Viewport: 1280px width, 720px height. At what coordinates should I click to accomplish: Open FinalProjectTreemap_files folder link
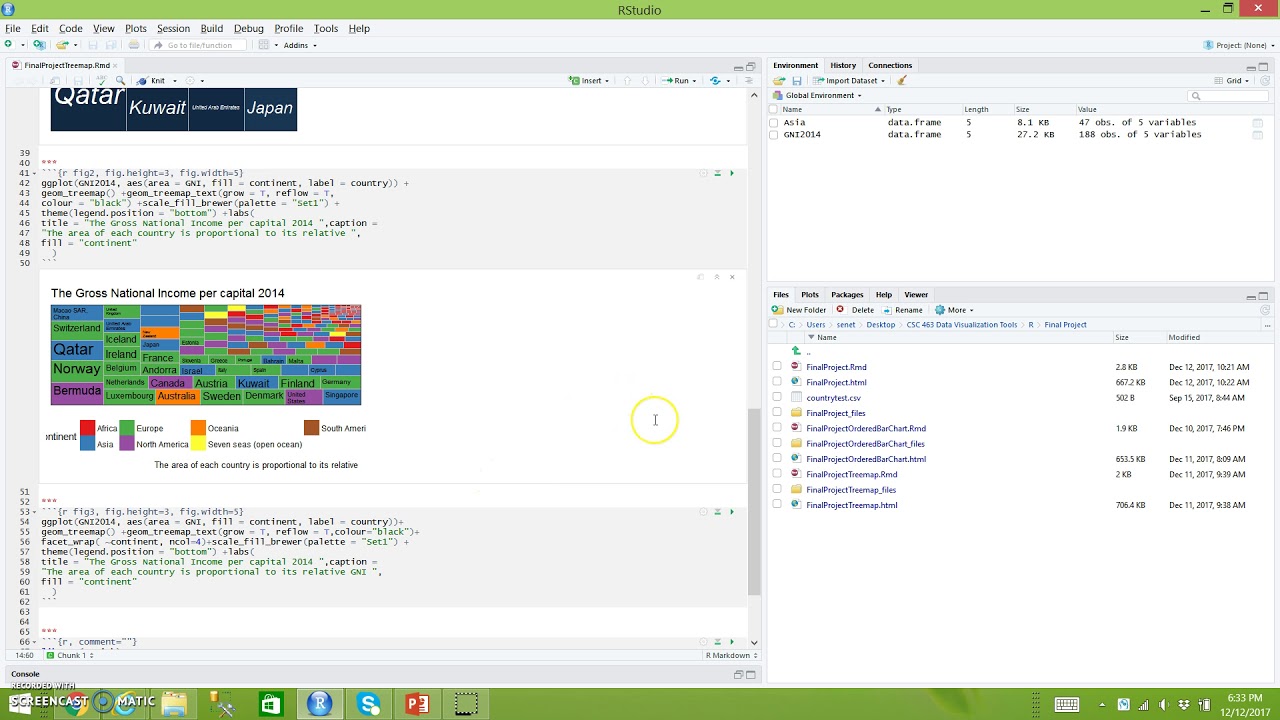[x=851, y=490]
